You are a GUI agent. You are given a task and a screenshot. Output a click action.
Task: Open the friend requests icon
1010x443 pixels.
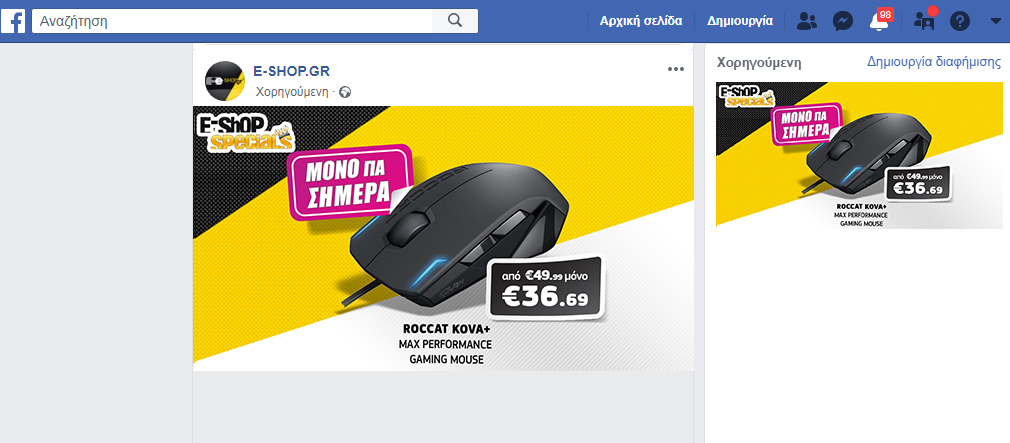806,21
